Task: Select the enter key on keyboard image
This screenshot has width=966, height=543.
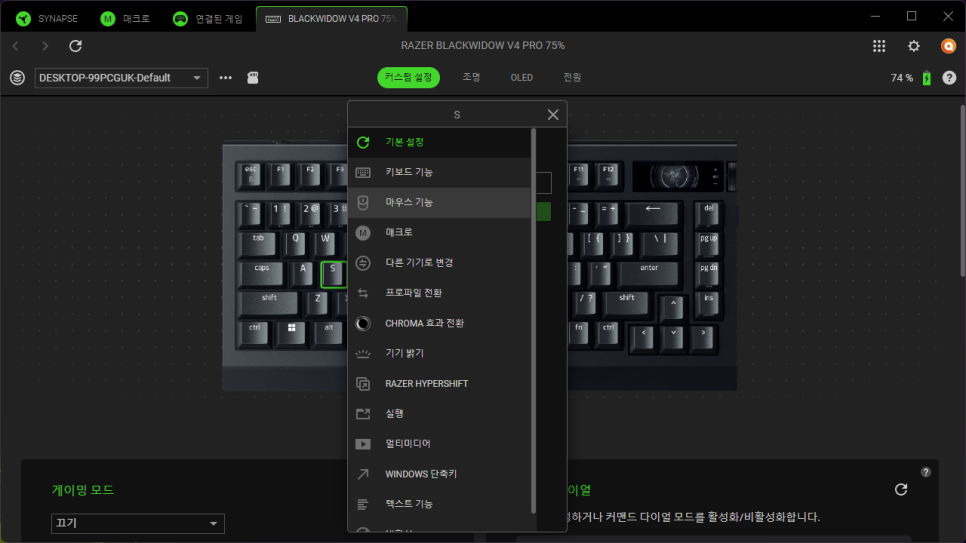Action: (x=649, y=274)
